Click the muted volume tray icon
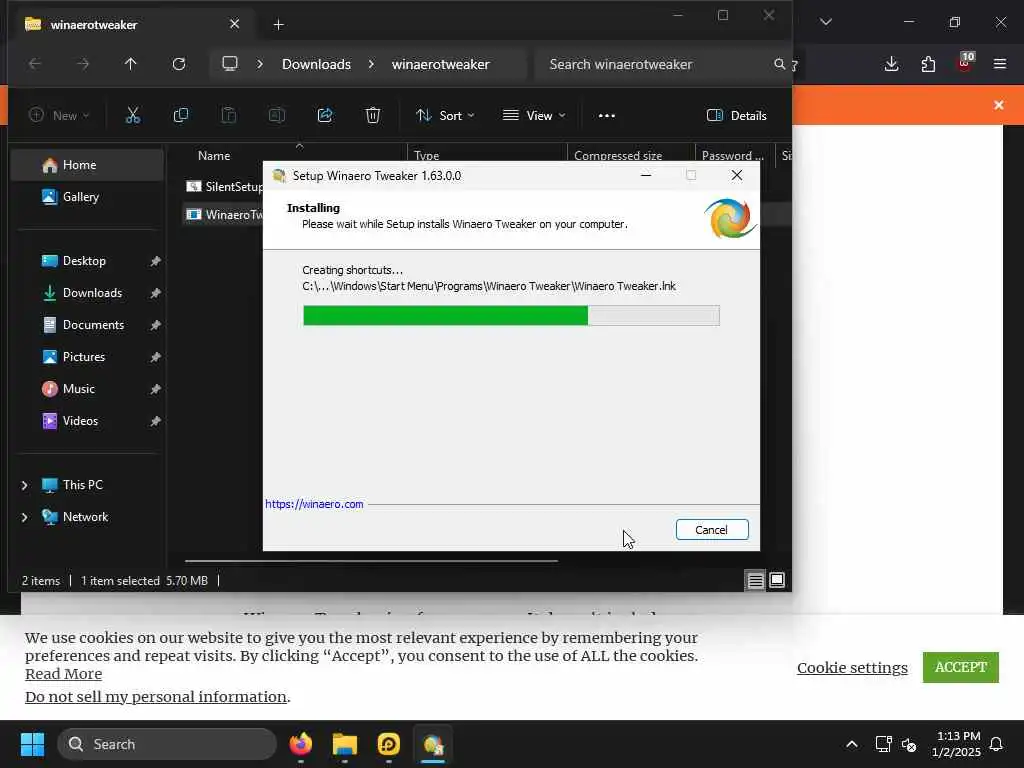The width and height of the screenshot is (1024, 768). click(x=909, y=744)
